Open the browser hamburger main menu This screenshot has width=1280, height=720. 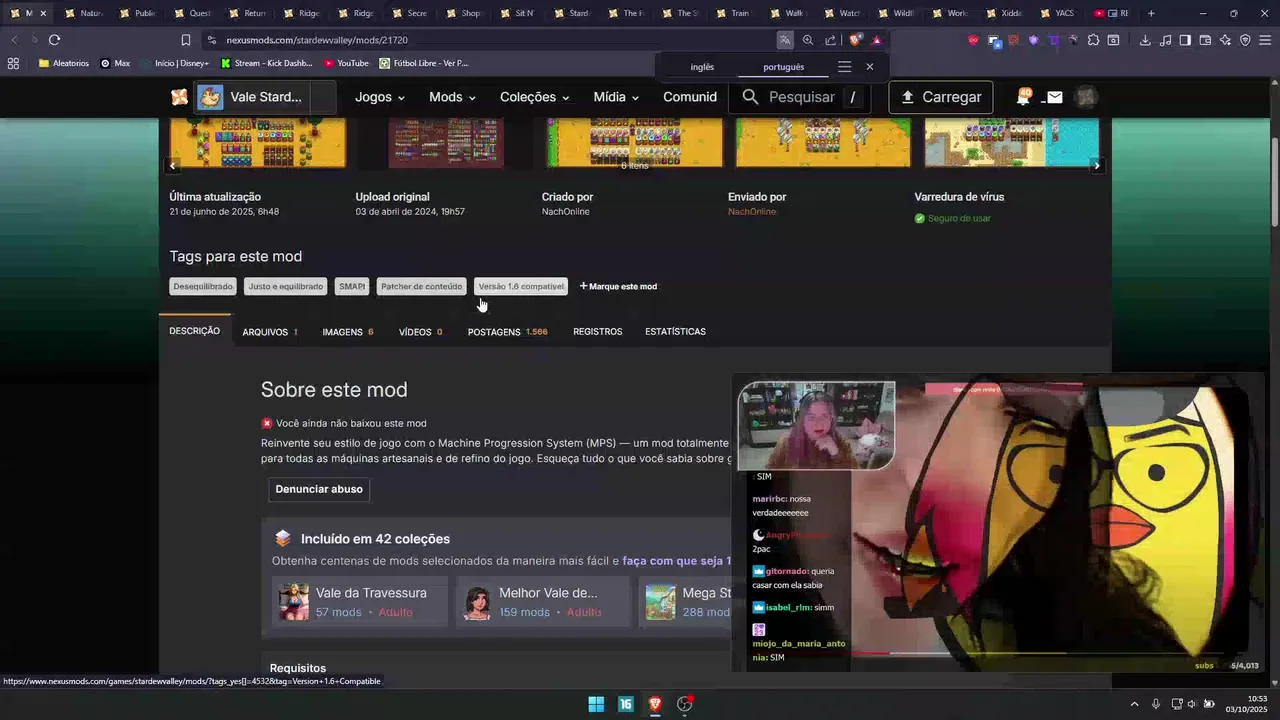[x=1265, y=40]
